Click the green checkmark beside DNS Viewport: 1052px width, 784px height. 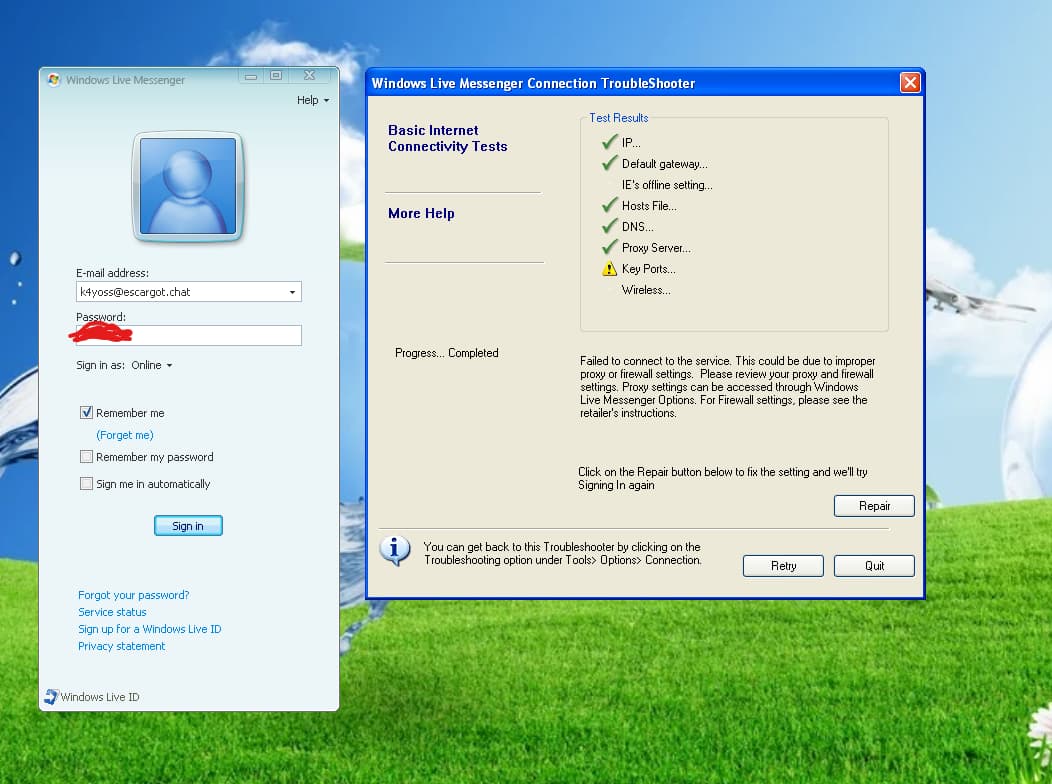[609, 226]
